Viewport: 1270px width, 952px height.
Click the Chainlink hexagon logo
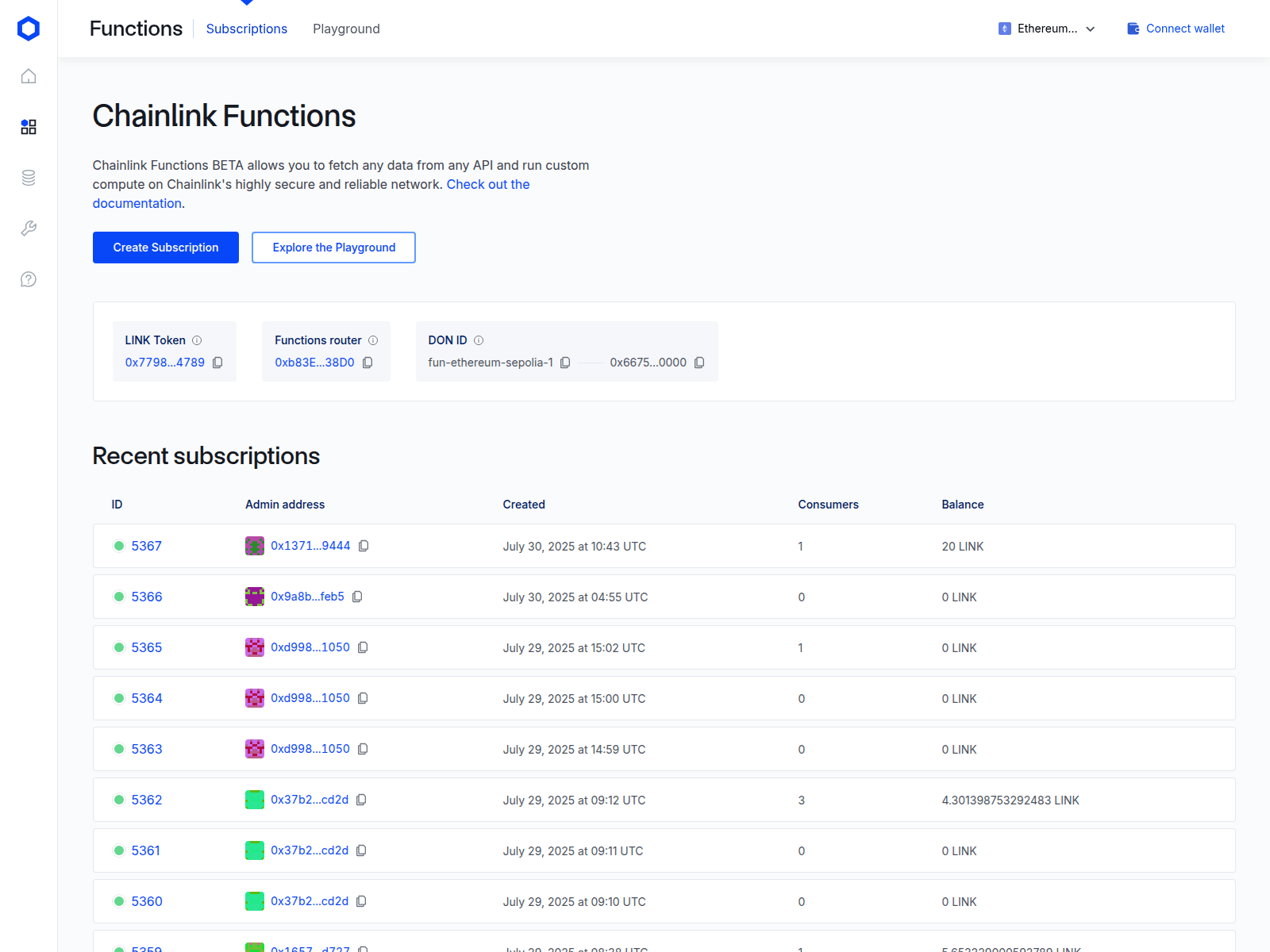point(29,29)
